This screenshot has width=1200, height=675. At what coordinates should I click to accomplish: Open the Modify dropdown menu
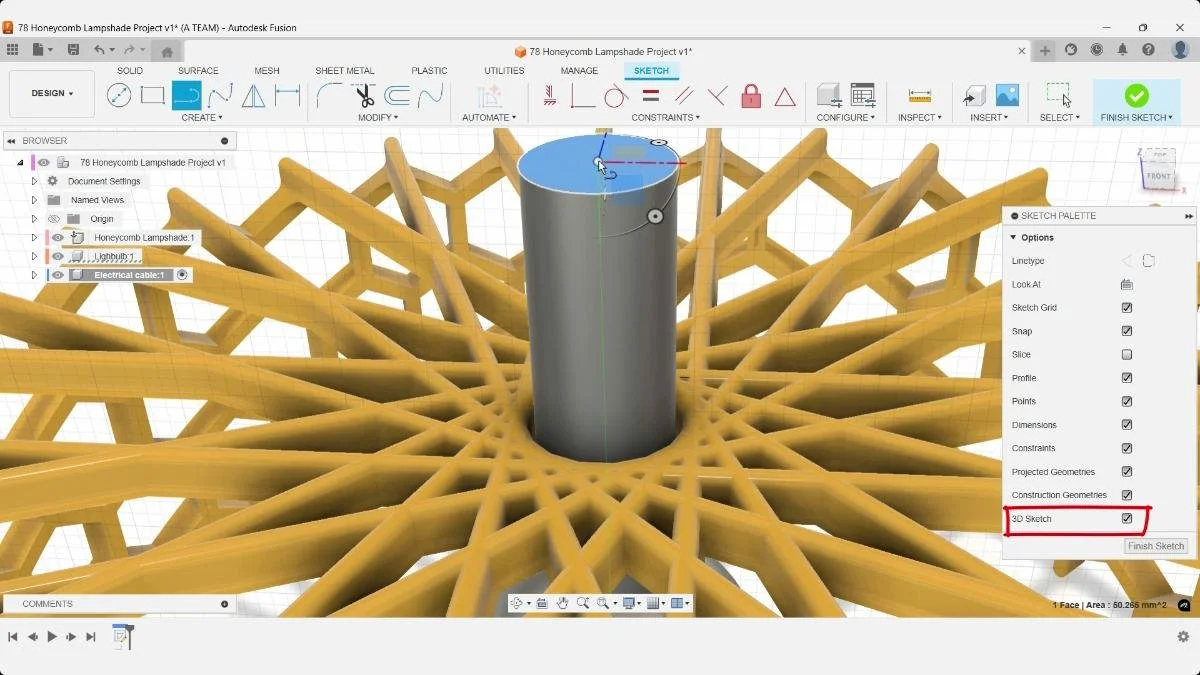[378, 118]
